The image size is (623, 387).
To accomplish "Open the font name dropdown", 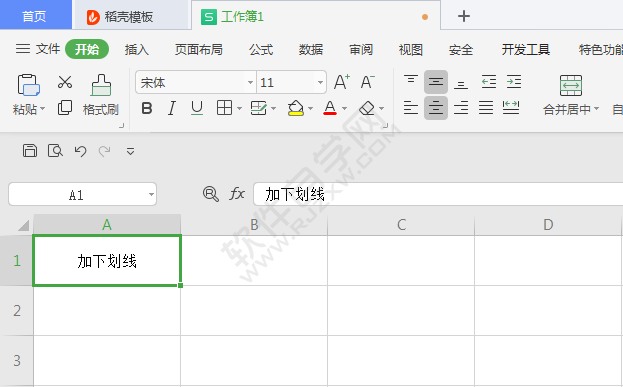I will [250, 83].
